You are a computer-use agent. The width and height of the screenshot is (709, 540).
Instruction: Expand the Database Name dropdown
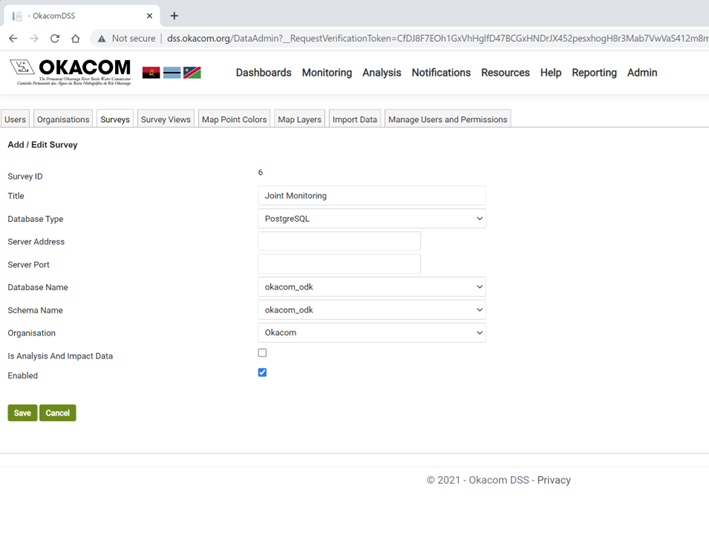tap(372, 287)
